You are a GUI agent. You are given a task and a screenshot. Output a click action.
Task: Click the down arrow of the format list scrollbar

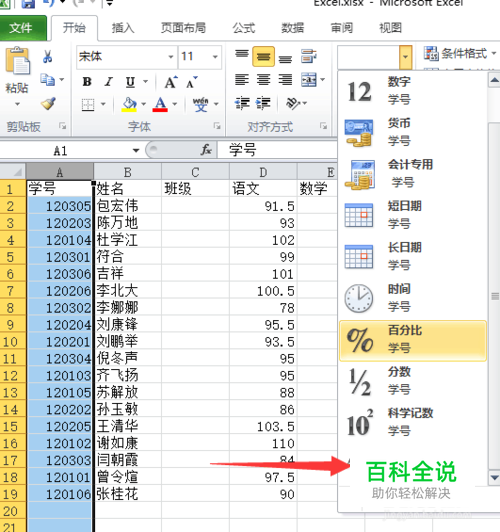pyautogui.click(x=494, y=478)
